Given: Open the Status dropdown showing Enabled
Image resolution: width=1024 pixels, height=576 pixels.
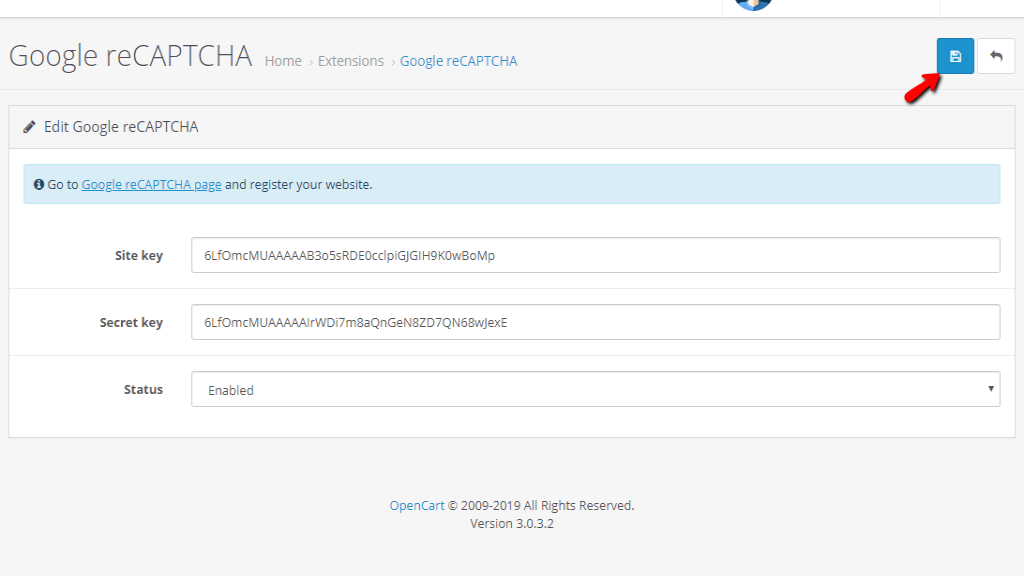Looking at the screenshot, I should coord(595,389).
